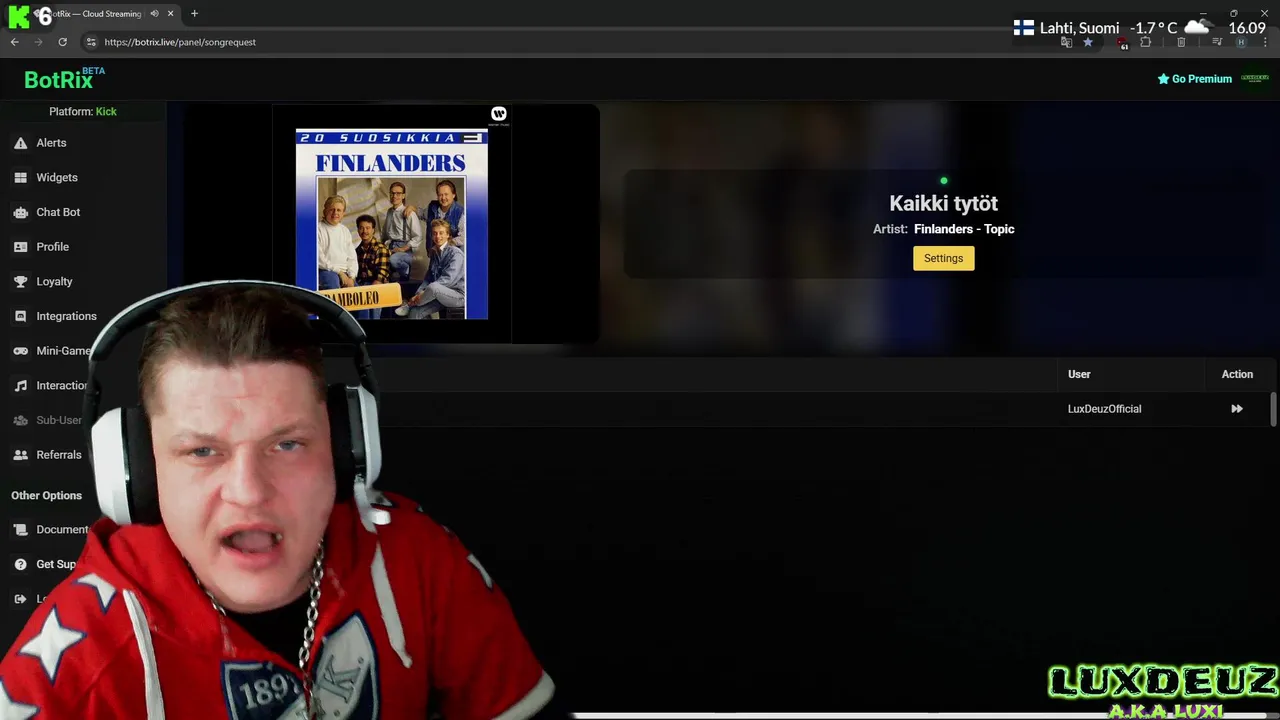Click the artist name Finlanders - Topic
The height and width of the screenshot is (720, 1280).
964,229
